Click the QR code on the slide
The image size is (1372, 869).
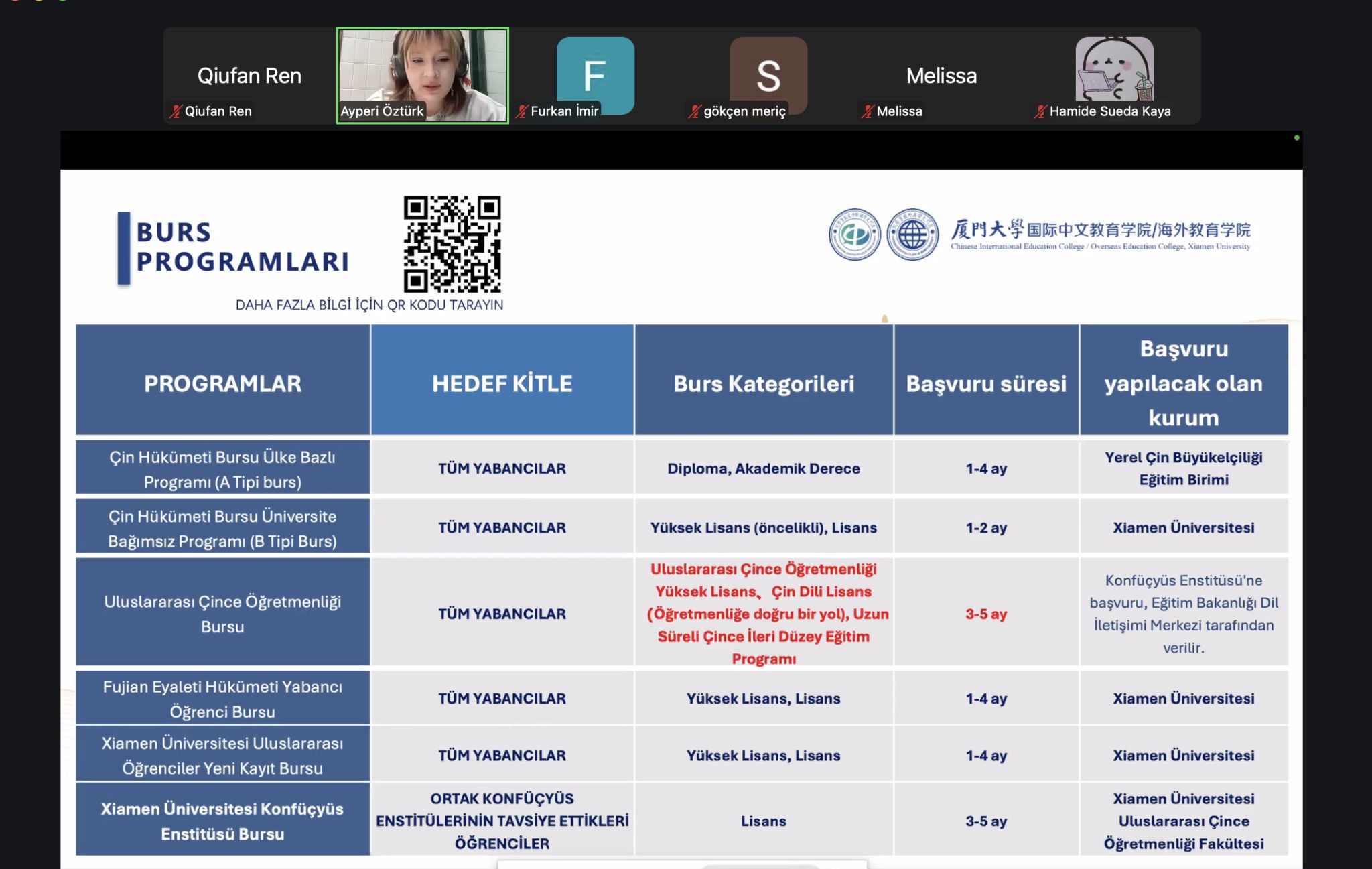pos(452,245)
